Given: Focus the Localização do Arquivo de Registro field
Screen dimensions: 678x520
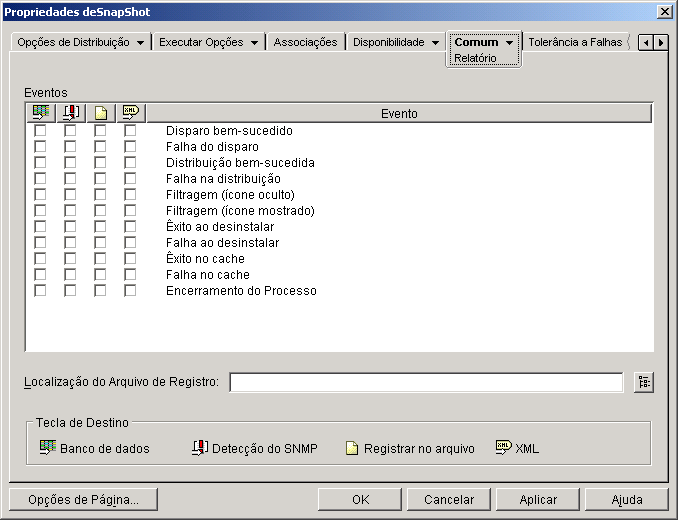Looking at the screenshot, I should point(426,383).
